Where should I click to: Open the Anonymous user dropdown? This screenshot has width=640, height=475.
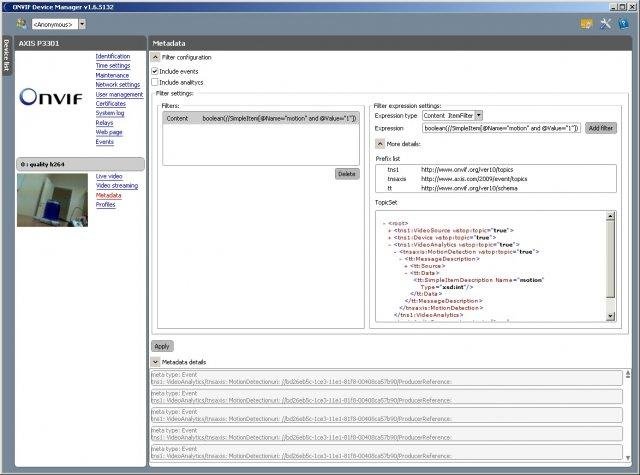[82, 22]
